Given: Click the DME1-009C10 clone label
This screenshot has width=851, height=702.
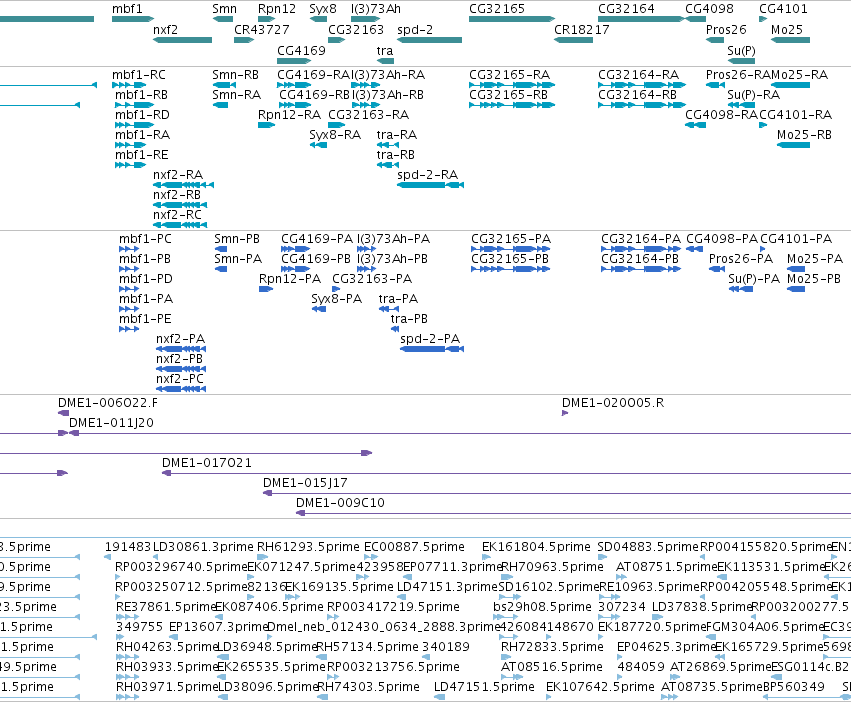Looking at the screenshot, I should pyautogui.click(x=340, y=503).
